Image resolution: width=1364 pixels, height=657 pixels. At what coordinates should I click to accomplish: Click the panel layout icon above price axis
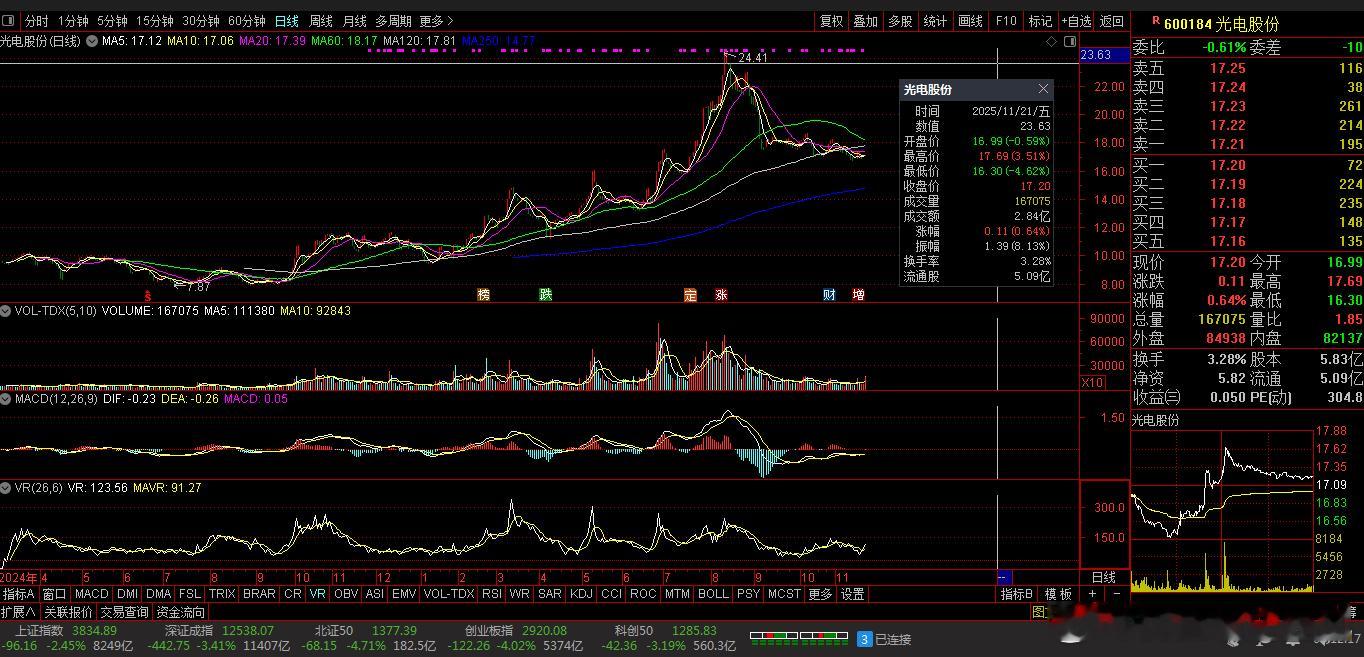point(1070,41)
